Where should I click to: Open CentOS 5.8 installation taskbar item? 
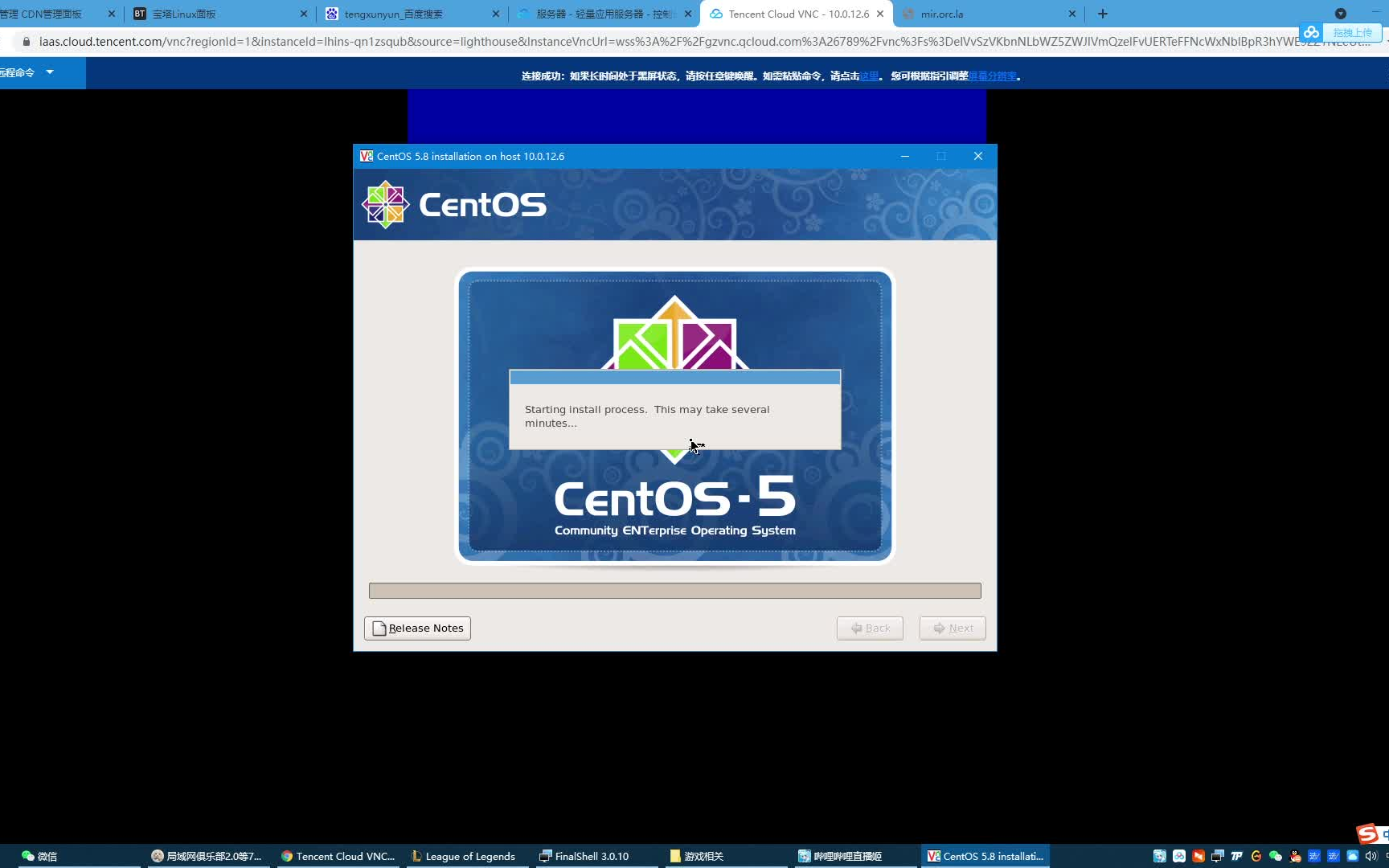coord(985,856)
